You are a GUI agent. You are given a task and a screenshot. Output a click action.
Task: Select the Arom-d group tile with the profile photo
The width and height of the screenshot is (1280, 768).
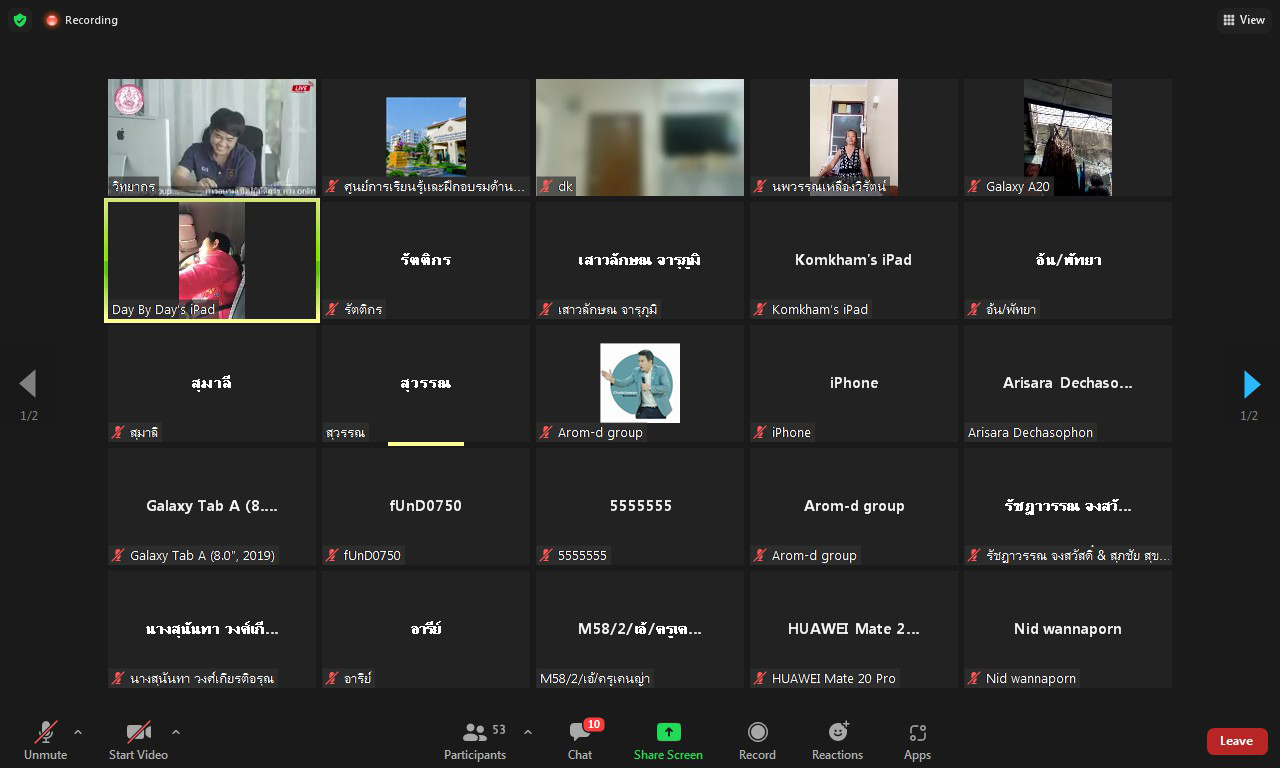click(x=640, y=383)
